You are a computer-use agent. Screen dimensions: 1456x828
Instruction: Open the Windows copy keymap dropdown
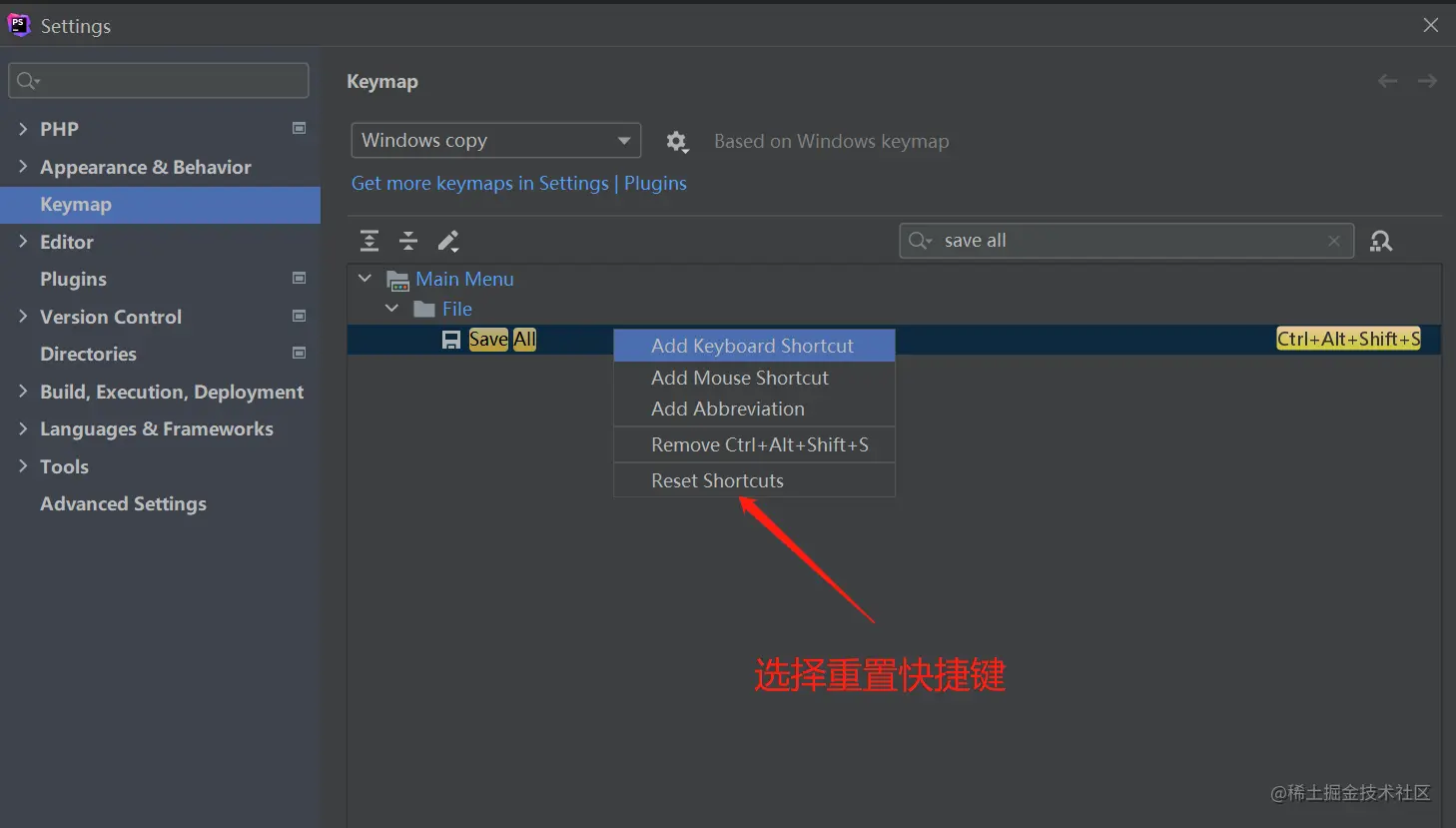[496, 141]
